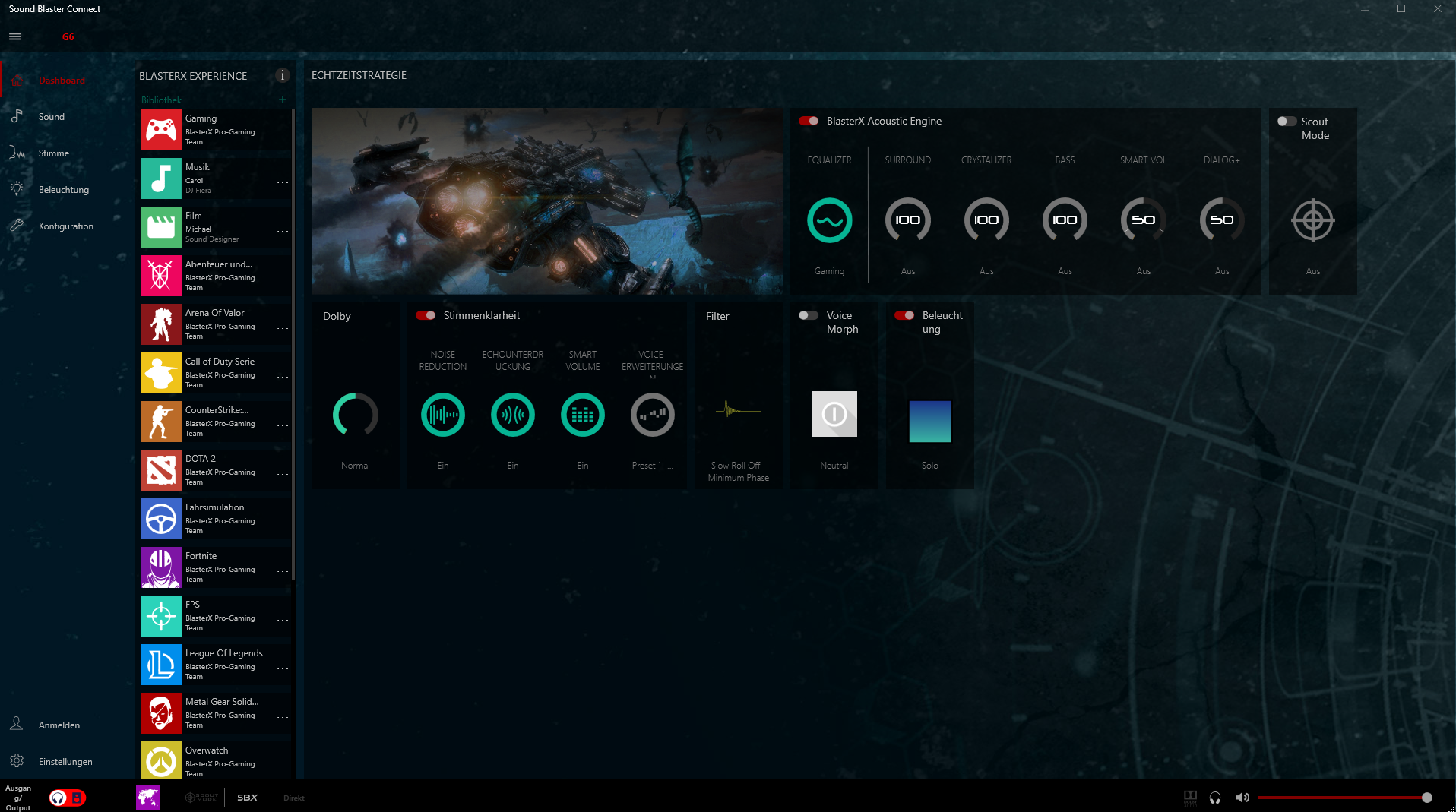1456x812 pixels.
Task: Open more options for Film profile
Action: (283, 231)
